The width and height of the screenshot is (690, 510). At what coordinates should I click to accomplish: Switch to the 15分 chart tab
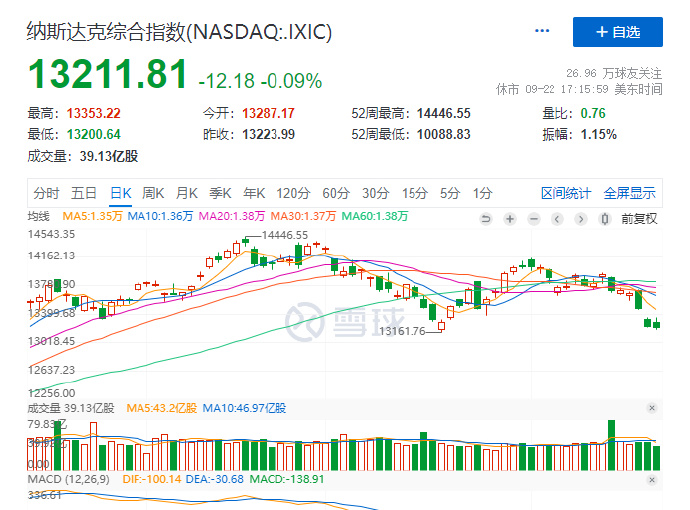[415, 193]
